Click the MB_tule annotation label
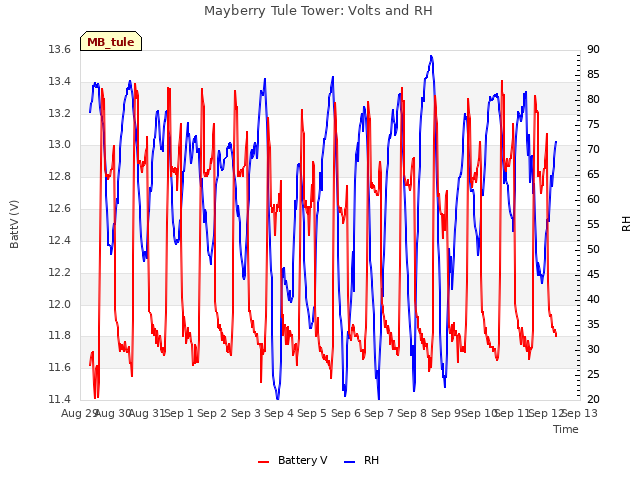This screenshot has width=640, height=480. coord(111,42)
